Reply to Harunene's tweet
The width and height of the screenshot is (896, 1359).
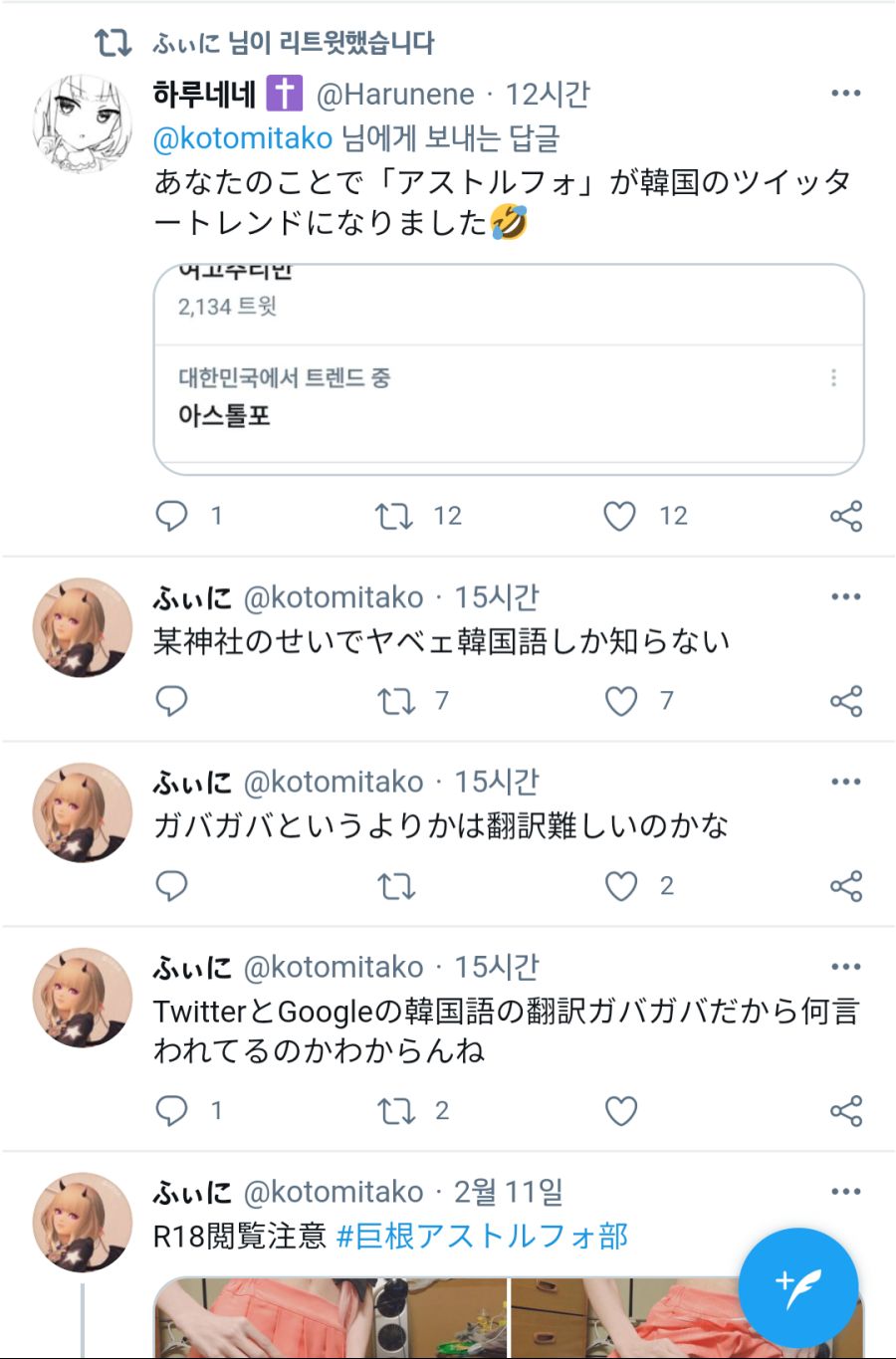[x=172, y=516]
